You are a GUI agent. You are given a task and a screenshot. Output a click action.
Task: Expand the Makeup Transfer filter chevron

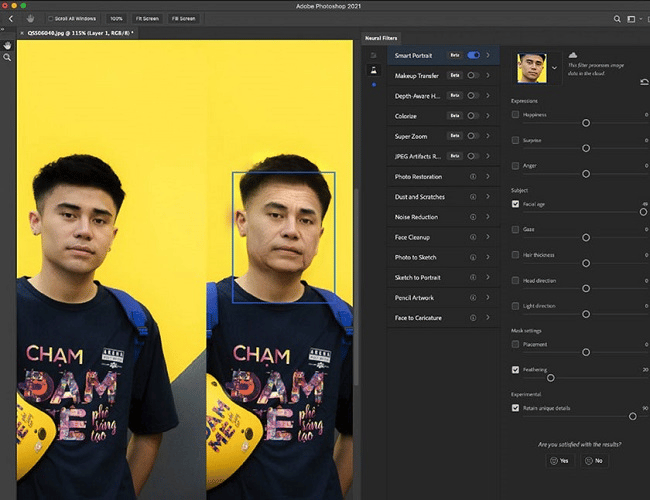[488, 75]
